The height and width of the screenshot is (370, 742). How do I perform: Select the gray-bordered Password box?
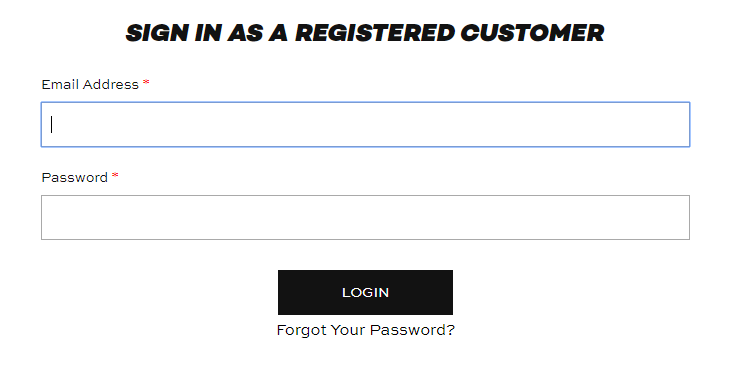pos(365,218)
